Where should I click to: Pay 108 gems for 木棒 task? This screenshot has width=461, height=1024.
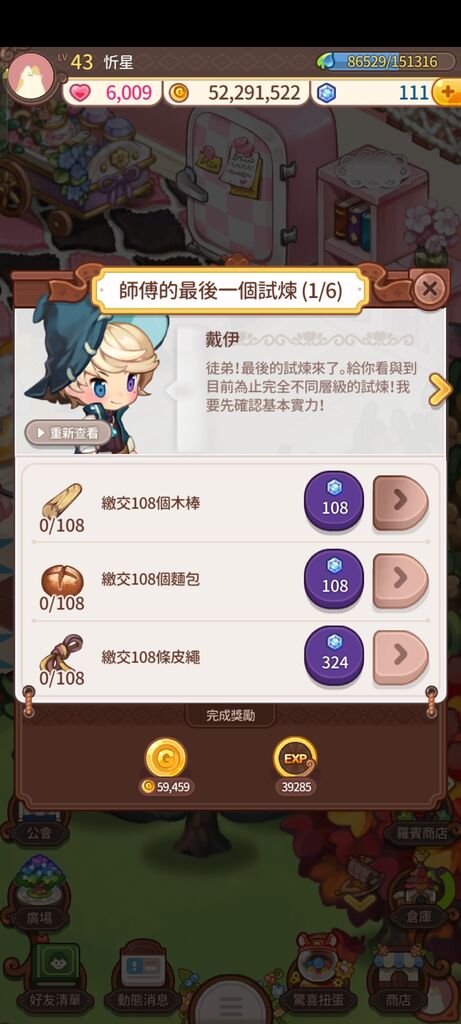334,501
